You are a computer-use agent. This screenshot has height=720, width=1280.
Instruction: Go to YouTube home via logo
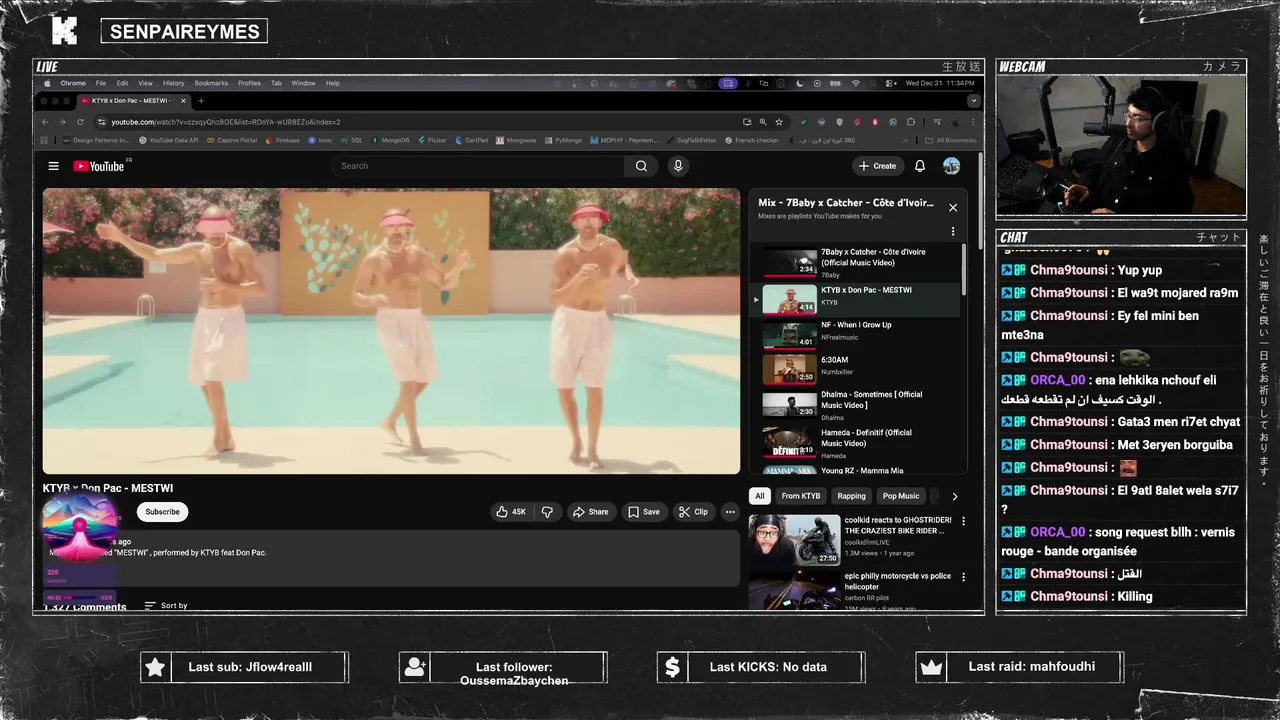click(99, 166)
